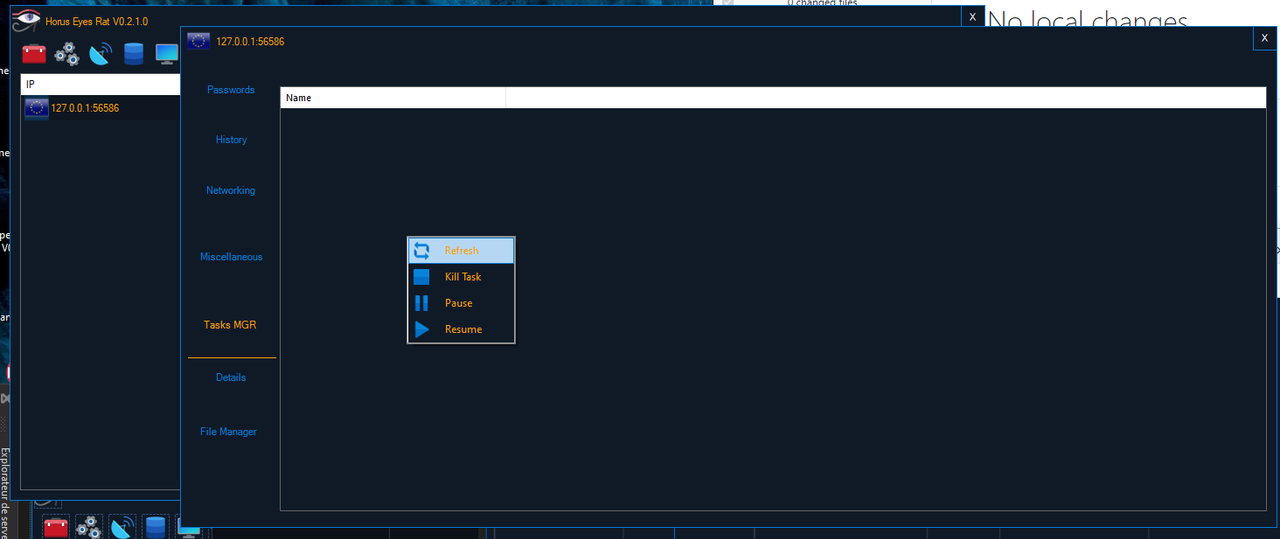Select Resume in the context menu

tap(461, 329)
